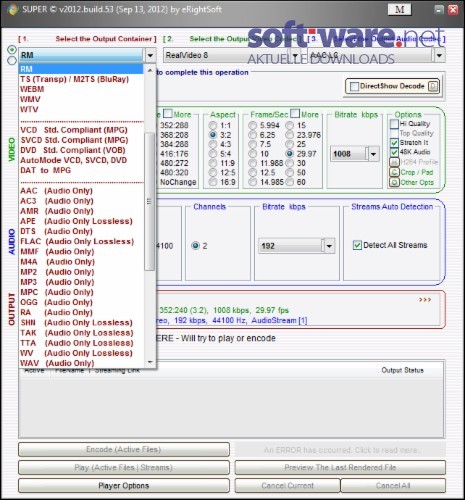465x500 pixels.
Task: Enable the DirectShow Decode checkbox
Action: coord(354,87)
